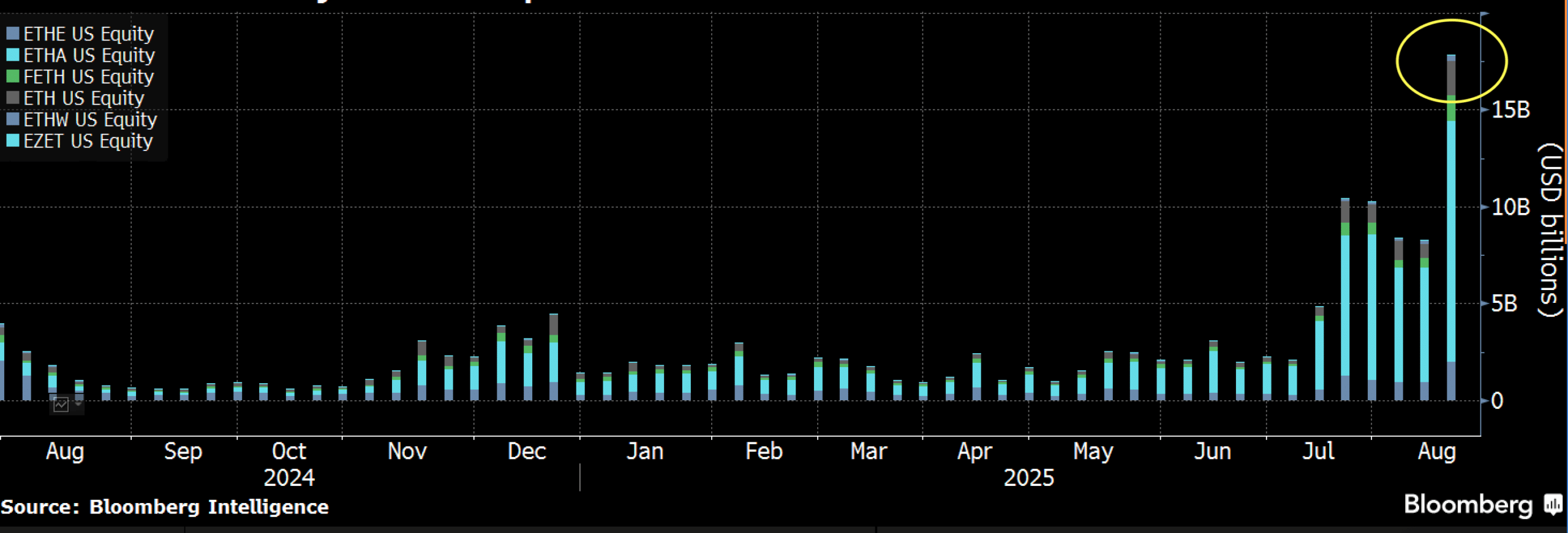
Task: Click the 2025 year label
Action: point(1028,478)
